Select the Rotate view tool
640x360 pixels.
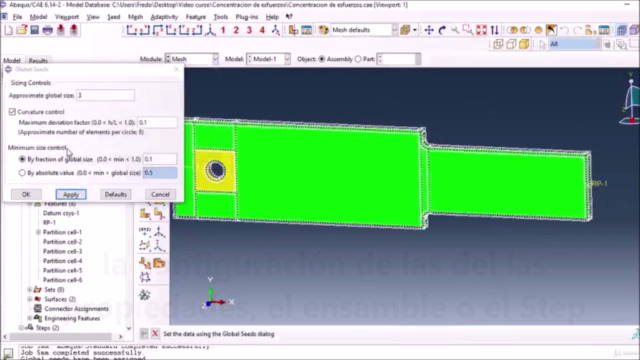tap(442, 30)
